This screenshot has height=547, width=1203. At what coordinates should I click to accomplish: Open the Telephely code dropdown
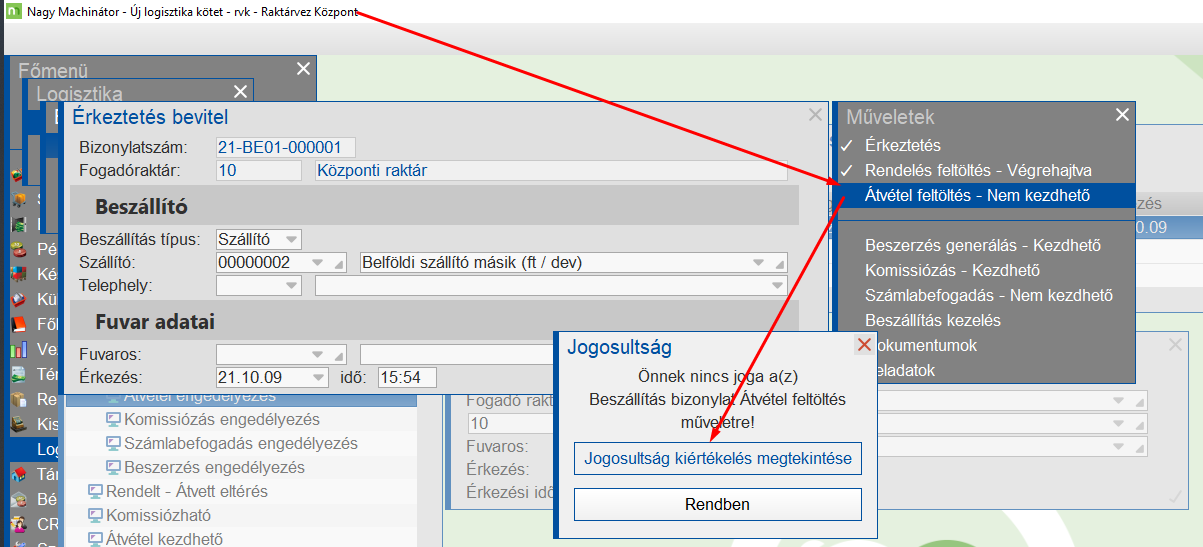[x=291, y=286]
